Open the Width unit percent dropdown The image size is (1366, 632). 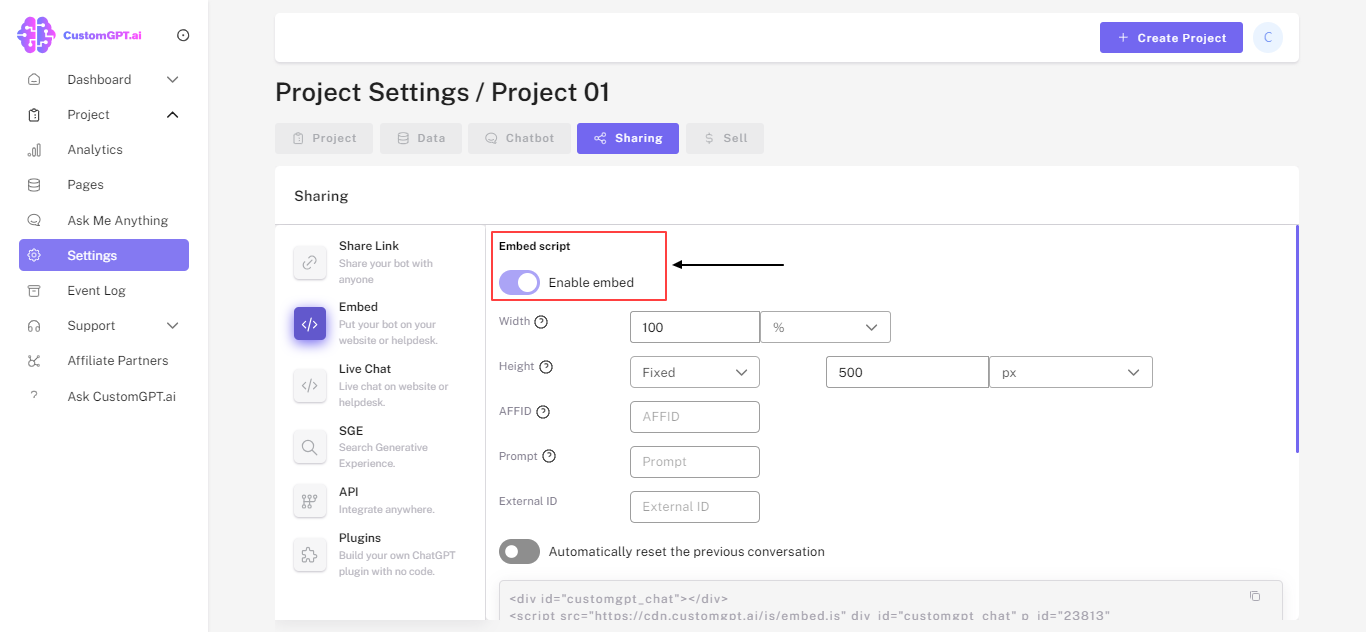[825, 327]
